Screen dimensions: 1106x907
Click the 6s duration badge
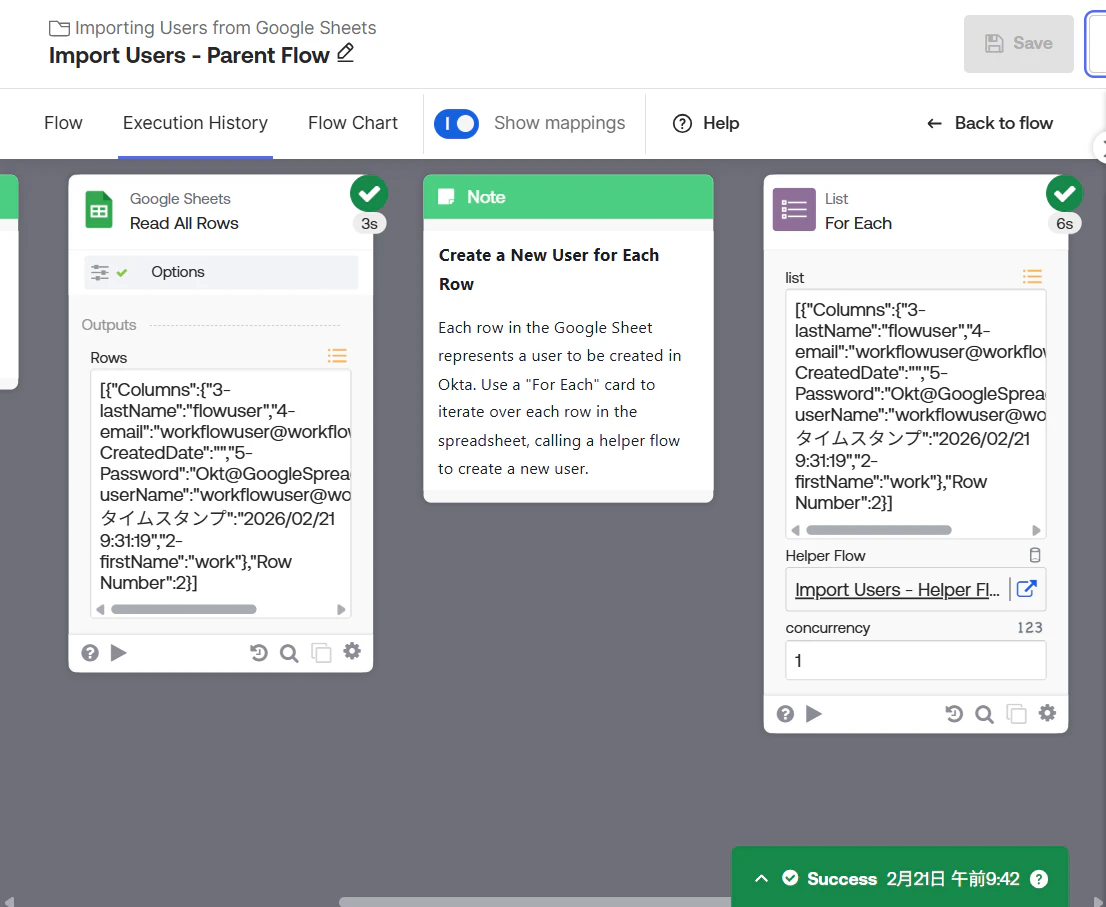point(1064,224)
